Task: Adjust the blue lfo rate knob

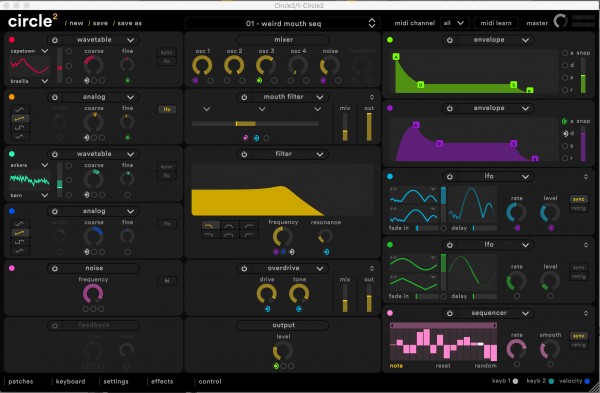Action: click(516, 213)
